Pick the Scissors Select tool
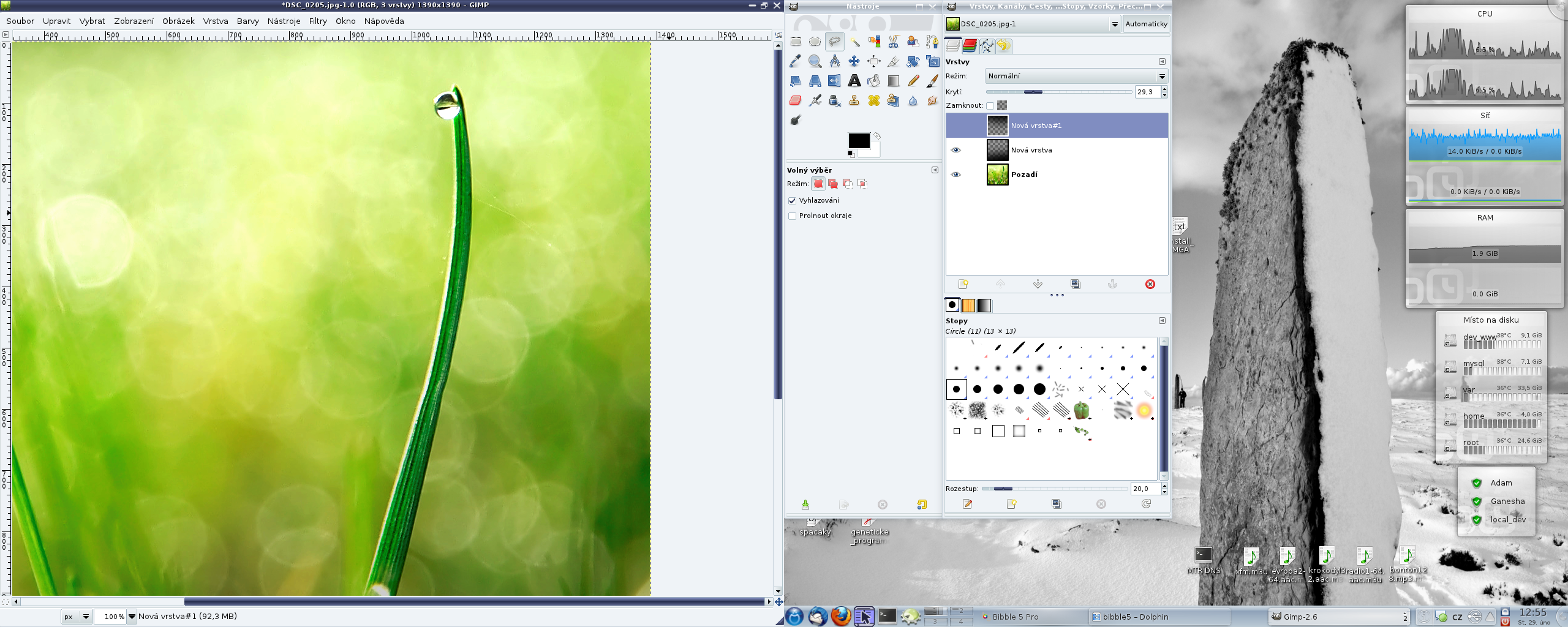 pyautogui.click(x=893, y=42)
